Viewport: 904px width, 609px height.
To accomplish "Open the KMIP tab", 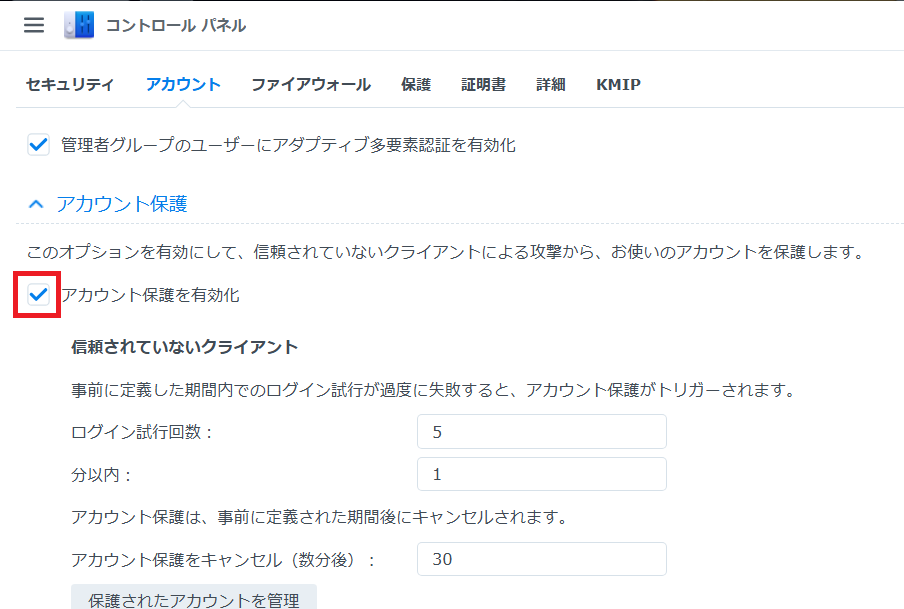I will [x=618, y=84].
